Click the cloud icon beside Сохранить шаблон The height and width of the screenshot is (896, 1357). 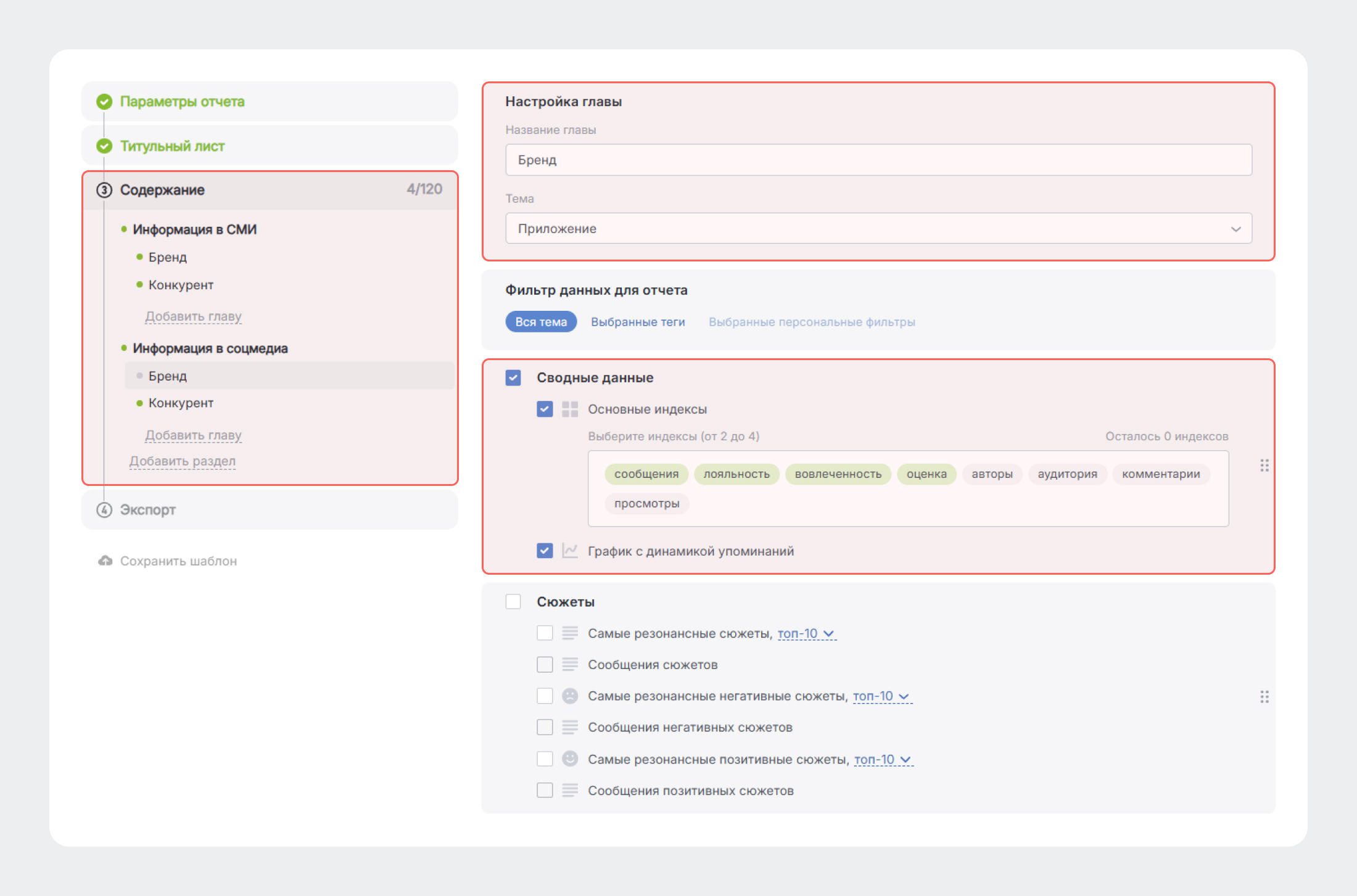click(x=105, y=561)
